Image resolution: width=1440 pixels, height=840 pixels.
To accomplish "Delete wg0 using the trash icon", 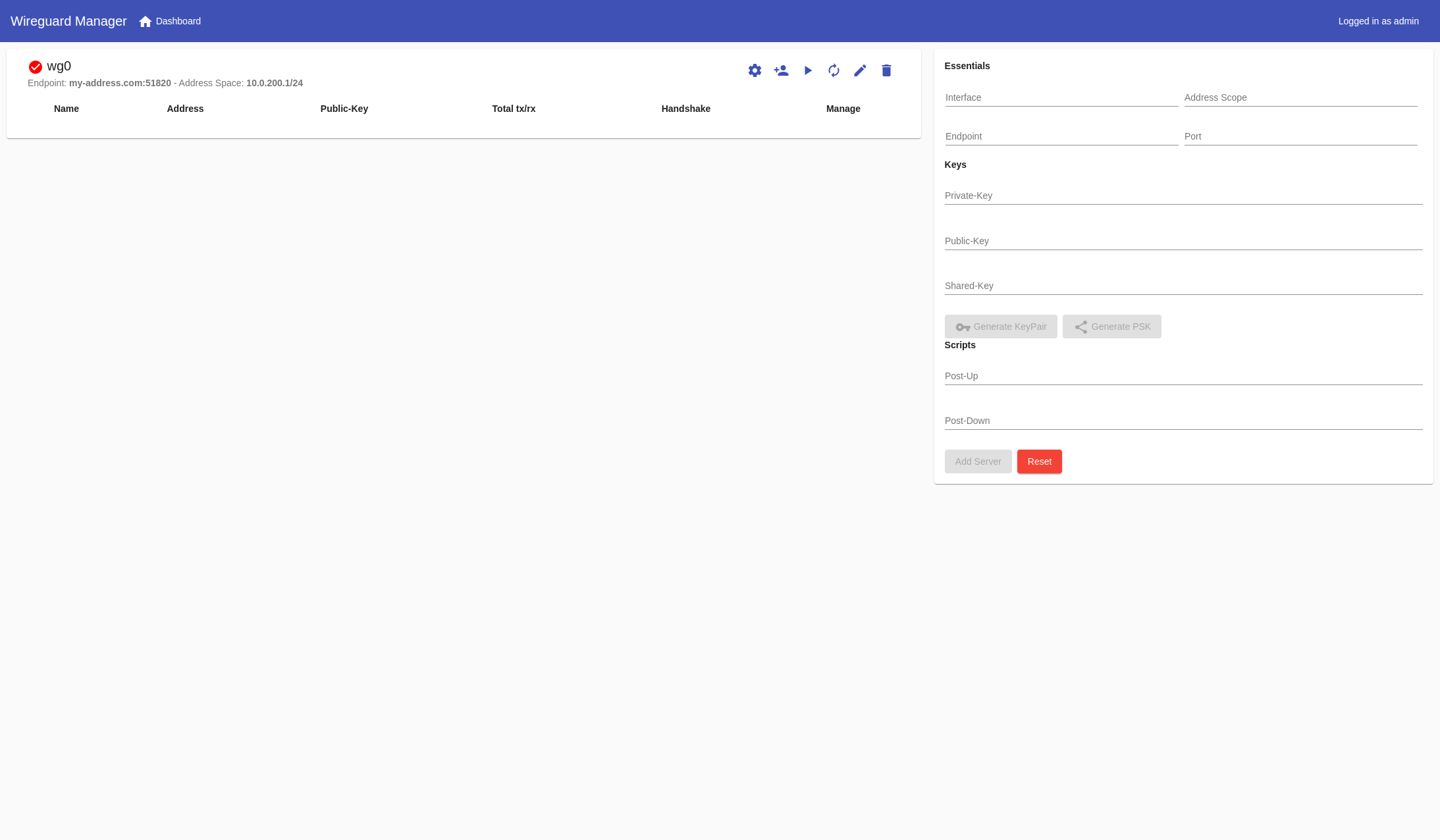I will tap(886, 70).
